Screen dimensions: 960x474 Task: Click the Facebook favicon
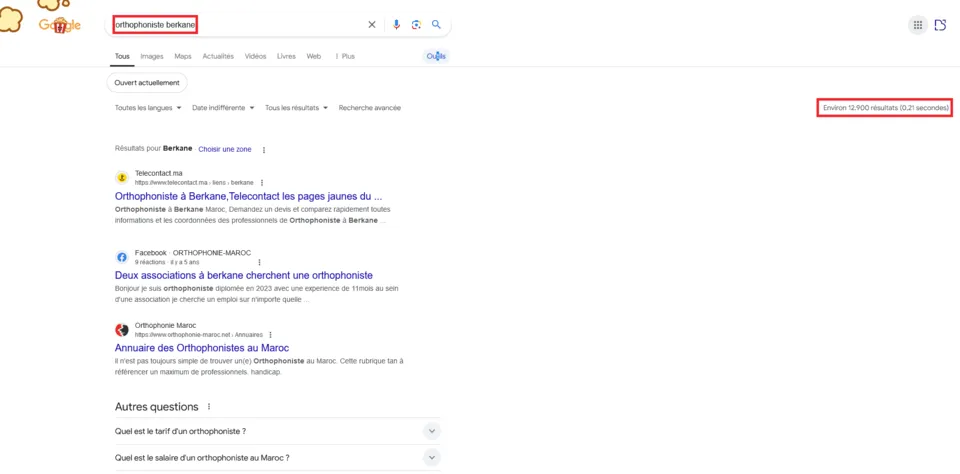click(x=122, y=257)
